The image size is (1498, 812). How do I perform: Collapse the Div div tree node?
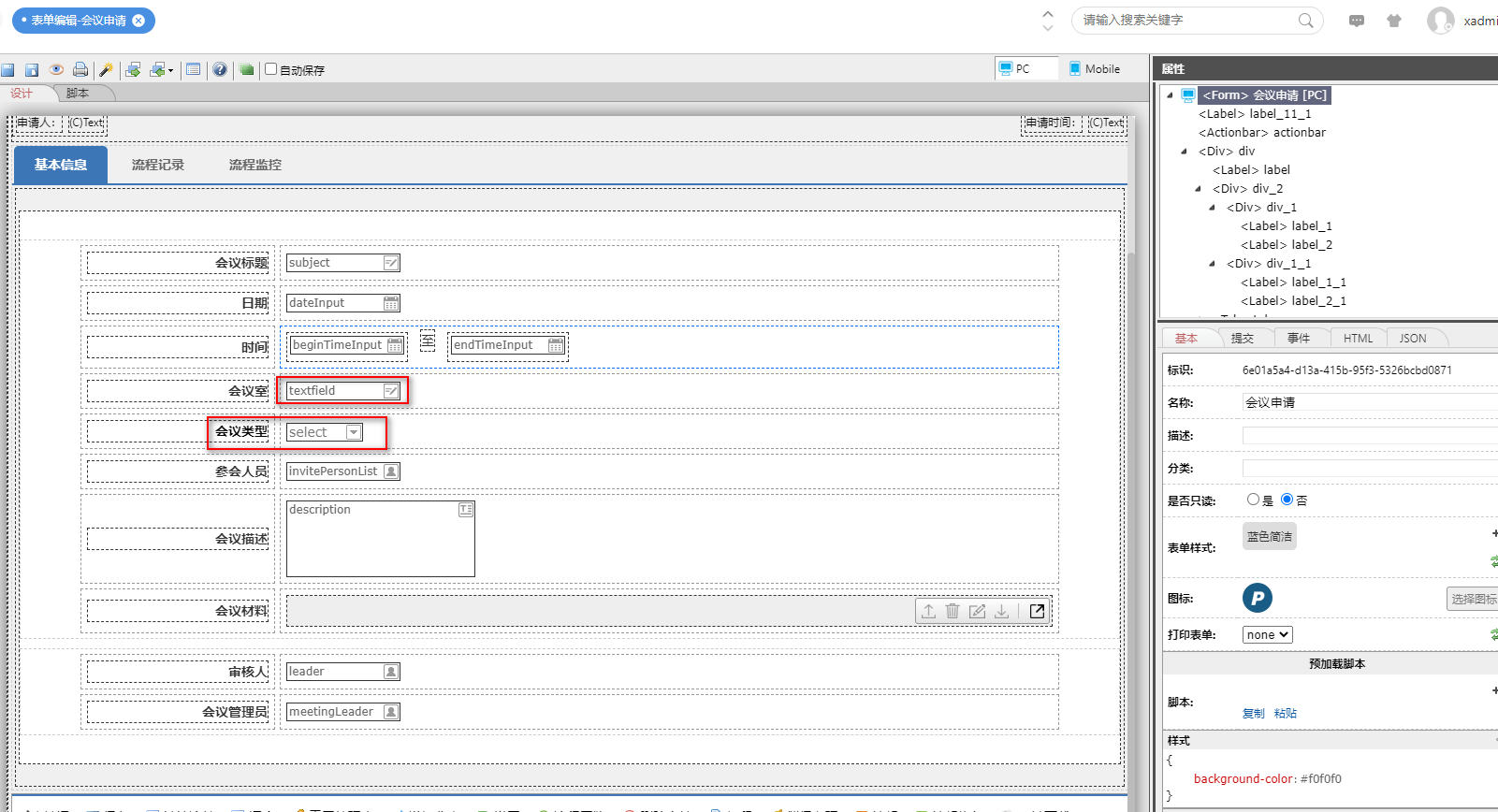pos(1184,152)
